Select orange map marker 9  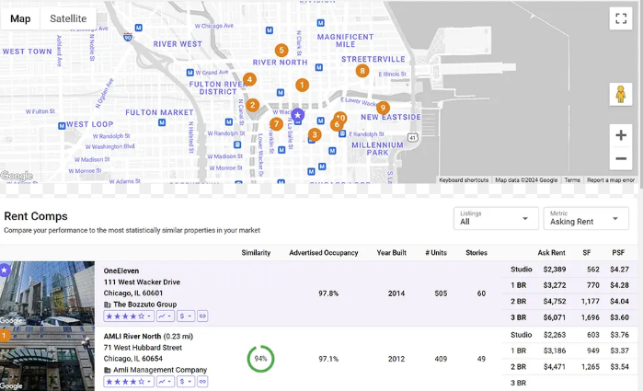coord(383,108)
